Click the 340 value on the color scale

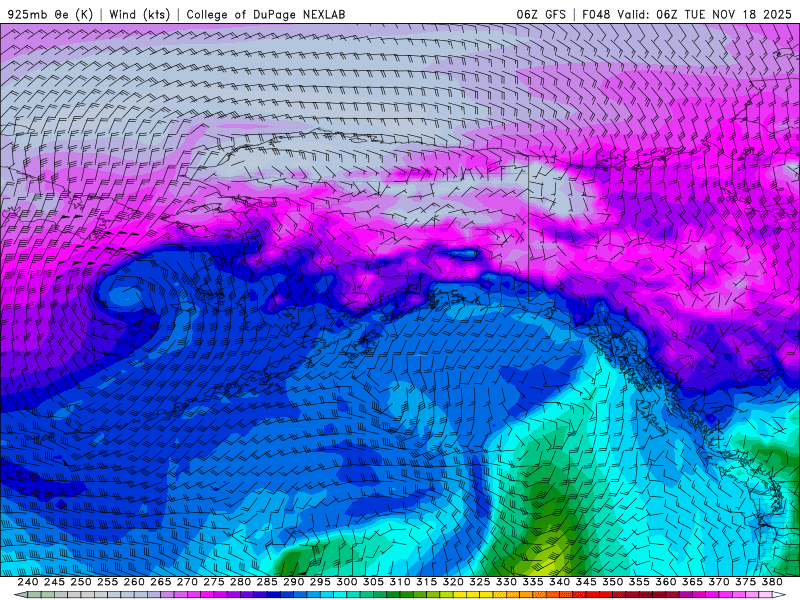click(559, 582)
